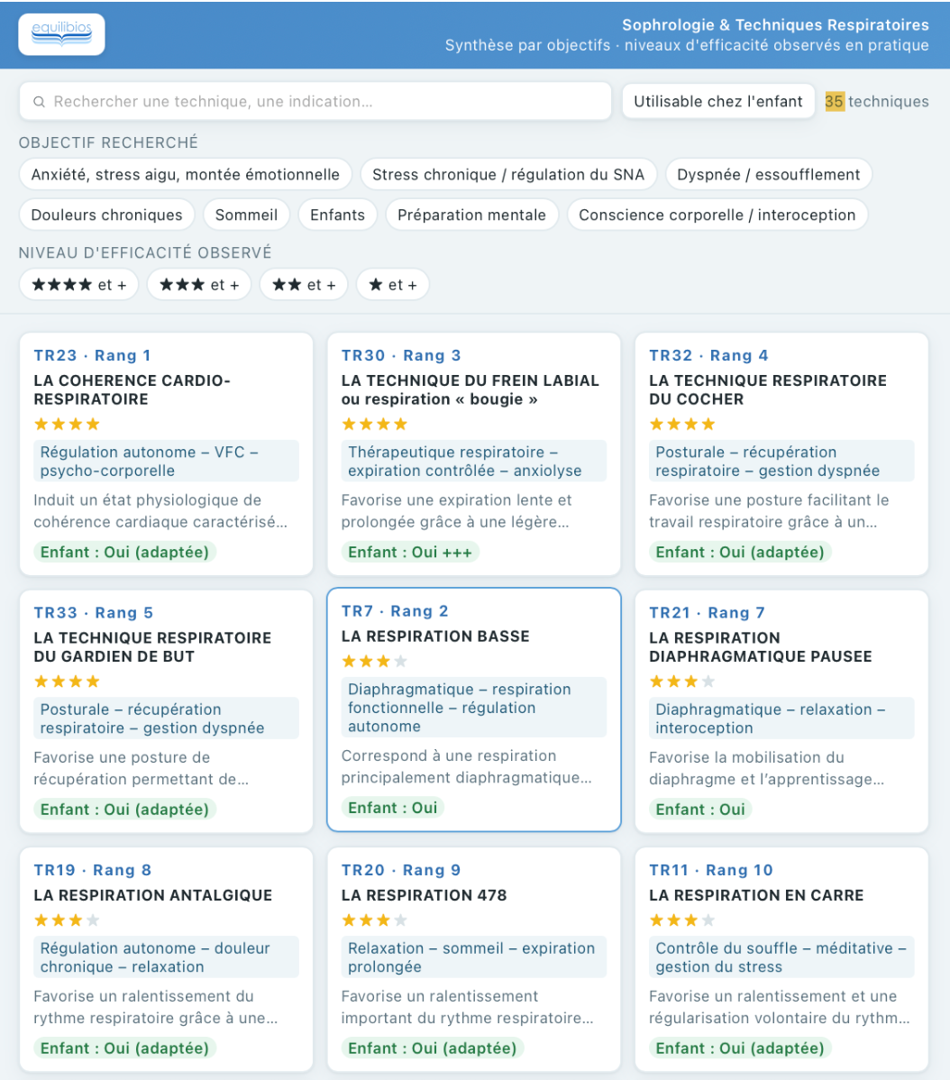The height and width of the screenshot is (1080, 950).
Task: Click the star rating on the TR30 card
Action: tap(375, 424)
